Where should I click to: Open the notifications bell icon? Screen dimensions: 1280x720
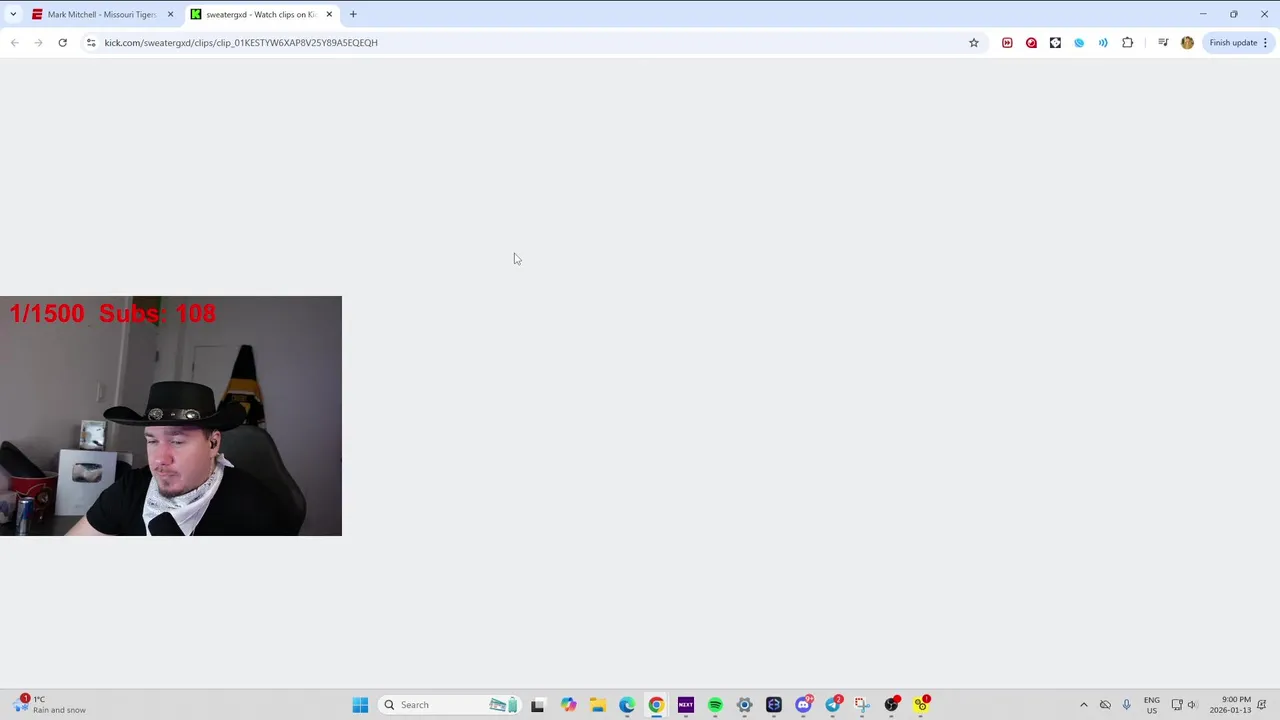pyautogui.click(x=1262, y=705)
